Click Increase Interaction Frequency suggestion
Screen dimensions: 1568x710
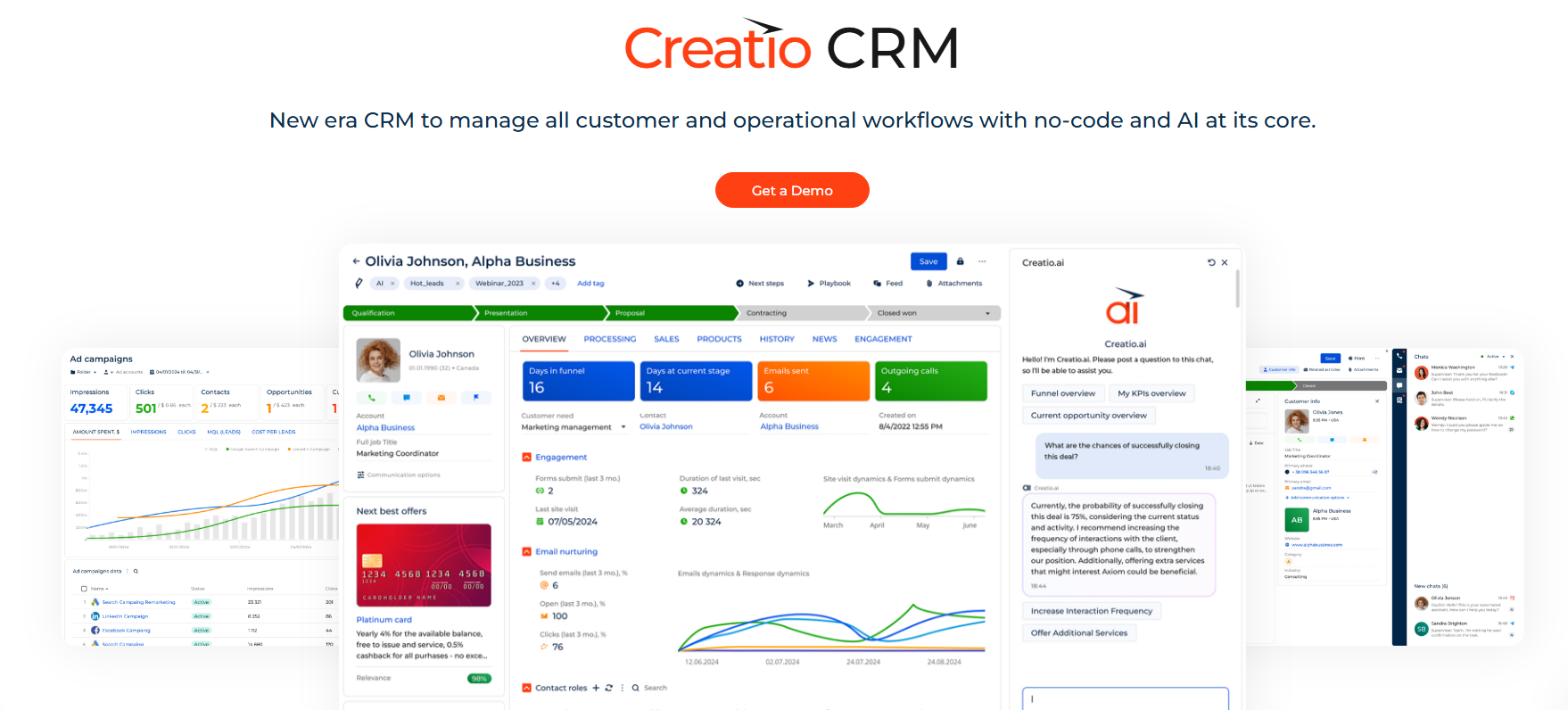(1092, 611)
